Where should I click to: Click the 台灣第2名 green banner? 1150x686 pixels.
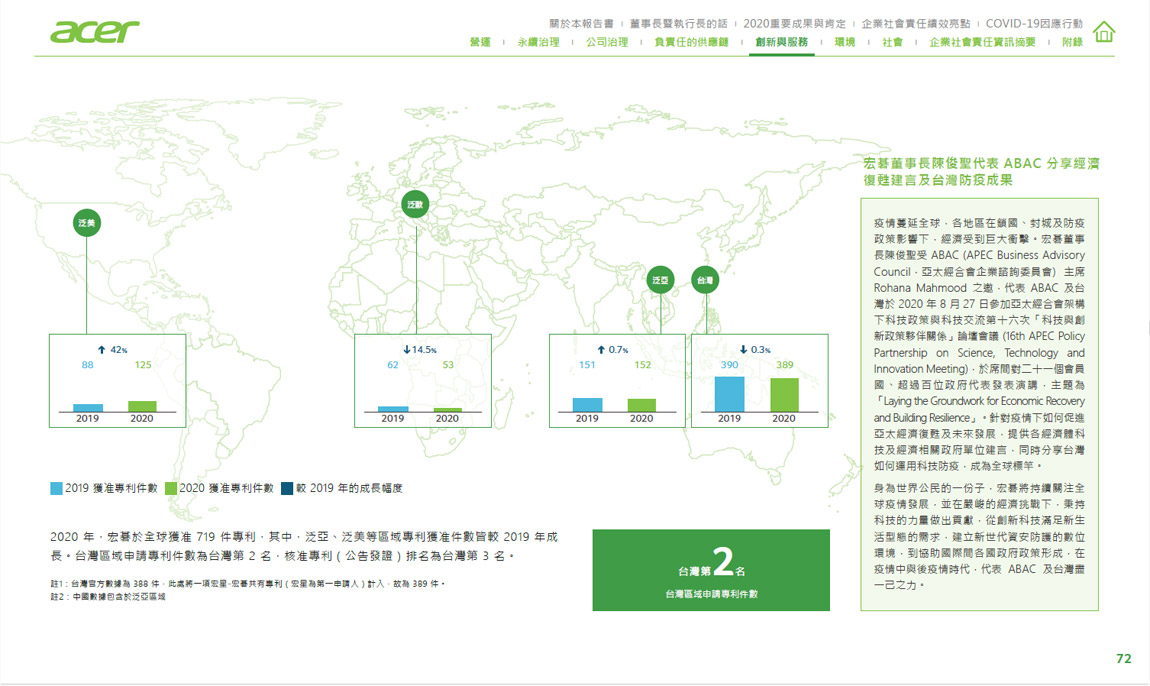711,570
